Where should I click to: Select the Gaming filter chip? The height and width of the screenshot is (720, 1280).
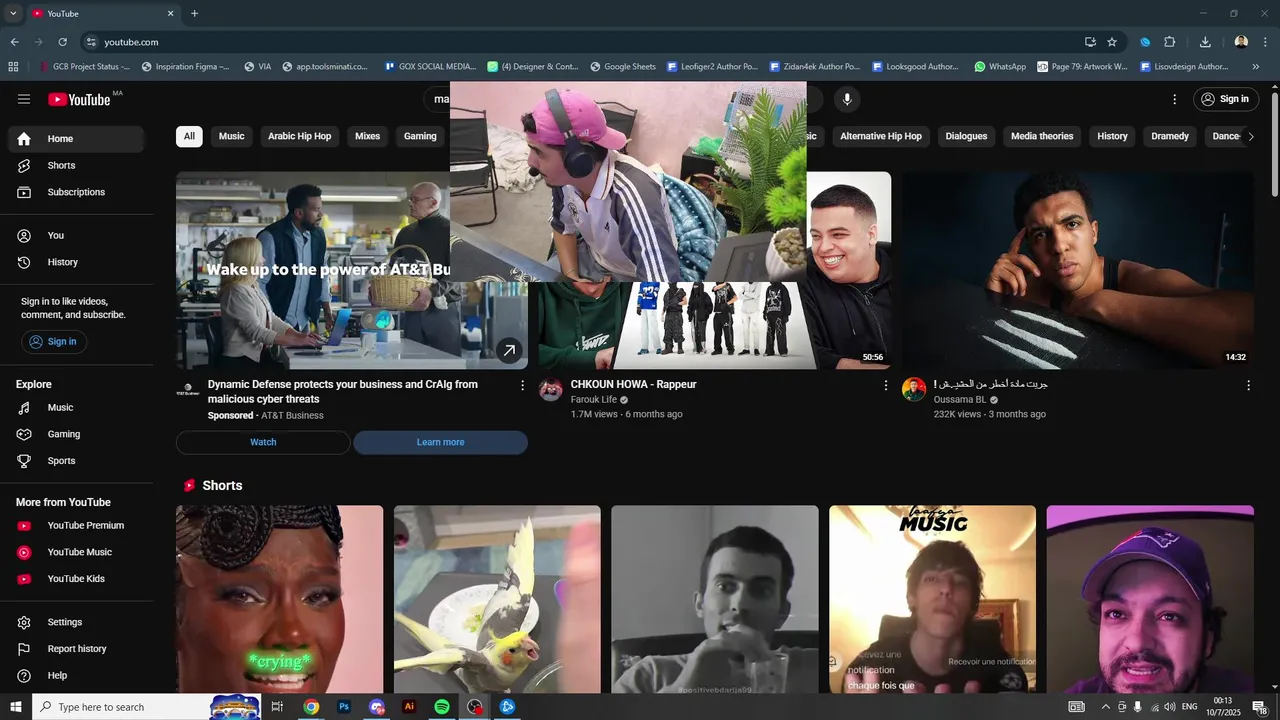coord(420,136)
